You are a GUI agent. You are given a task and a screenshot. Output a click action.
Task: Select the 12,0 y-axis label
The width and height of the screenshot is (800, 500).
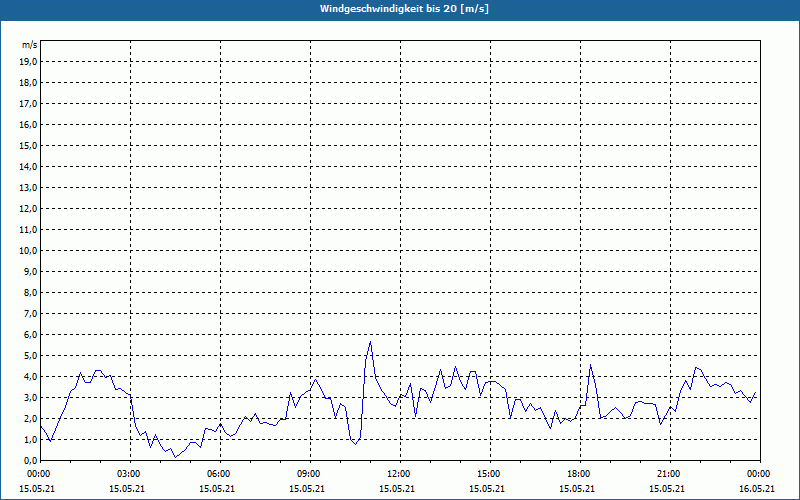(28, 209)
